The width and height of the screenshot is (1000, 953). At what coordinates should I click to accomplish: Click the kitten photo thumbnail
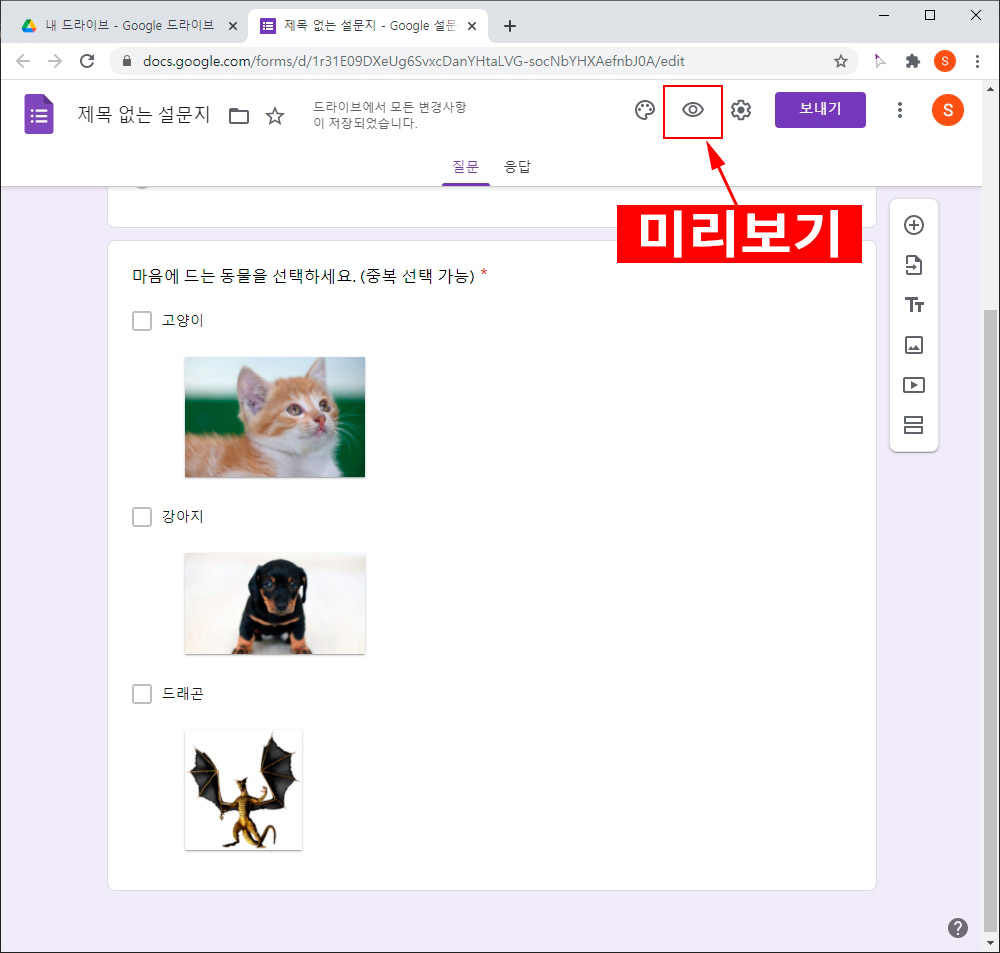[x=275, y=416]
